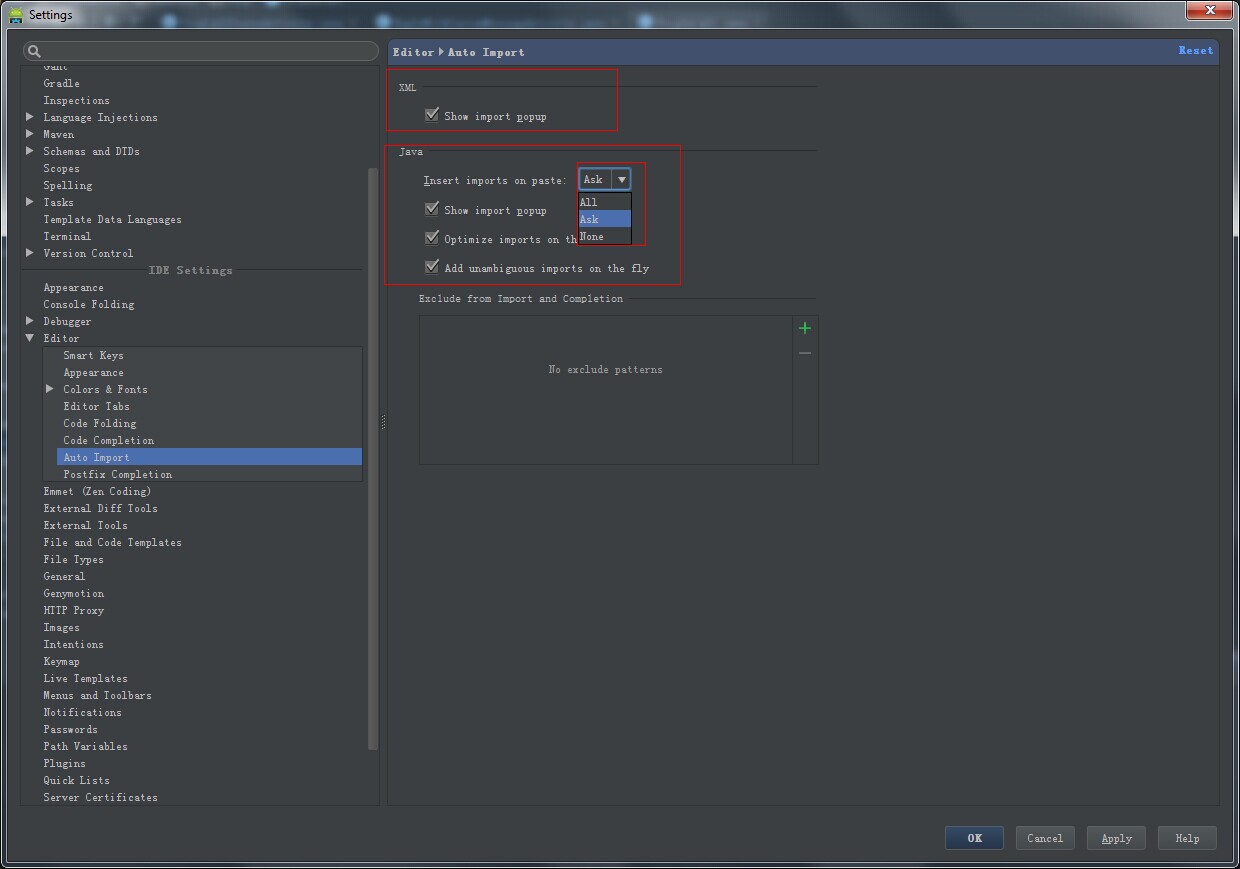
Task: Select Plugins in the settings sidebar
Action: [64, 763]
